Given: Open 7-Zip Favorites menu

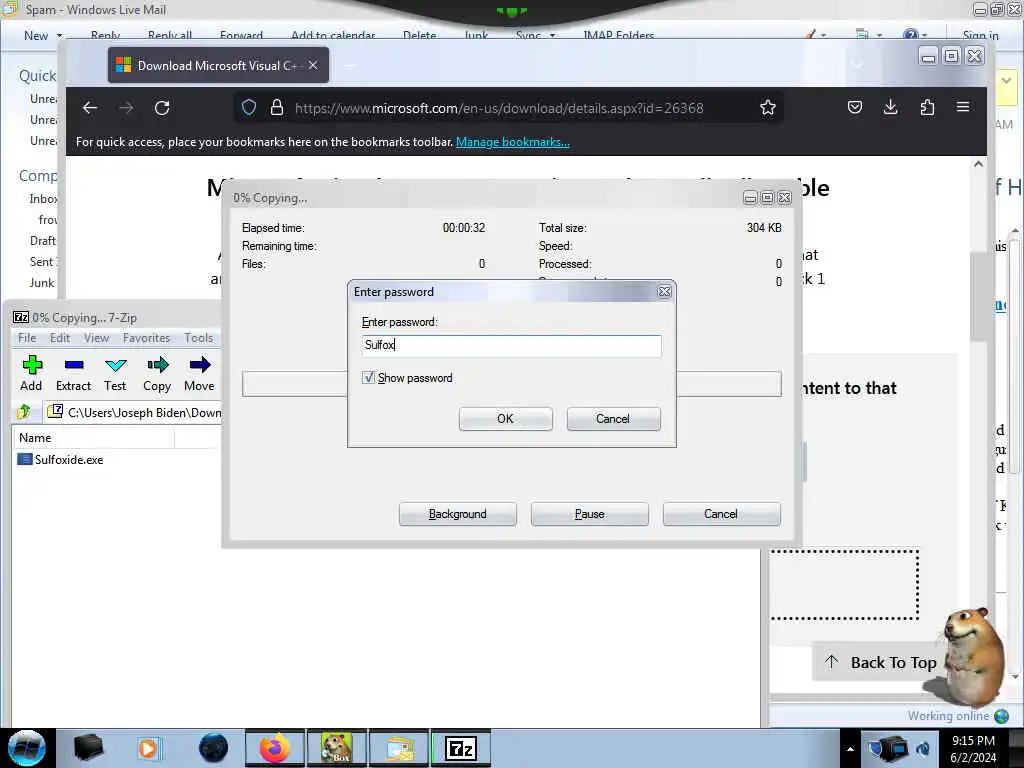Looking at the screenshot, I should pos(146,338).
